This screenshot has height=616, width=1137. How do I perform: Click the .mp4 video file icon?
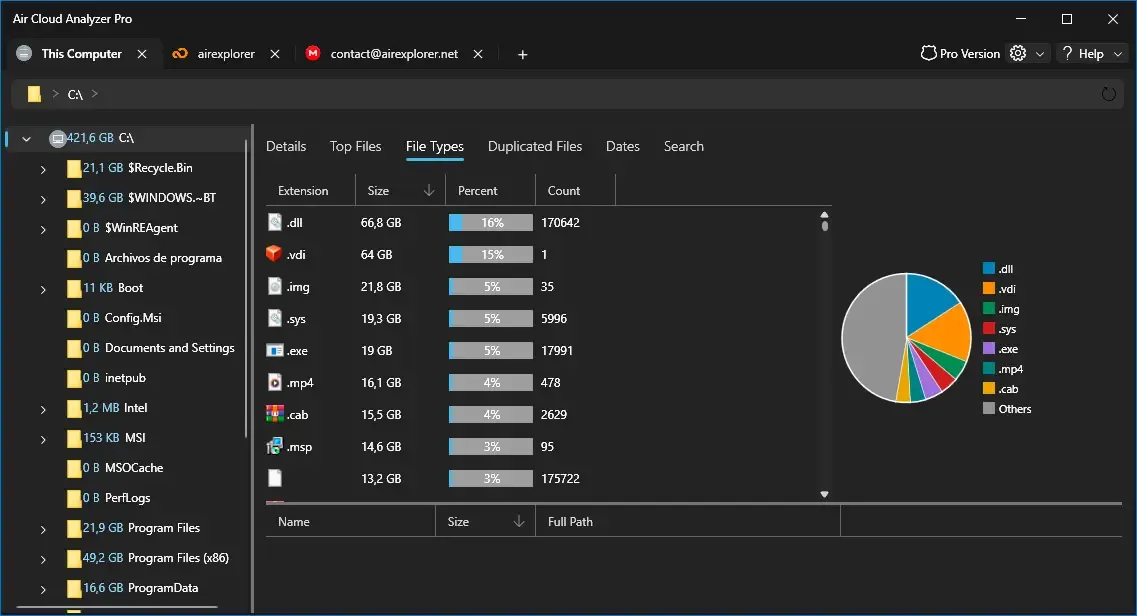click(275, 382)
